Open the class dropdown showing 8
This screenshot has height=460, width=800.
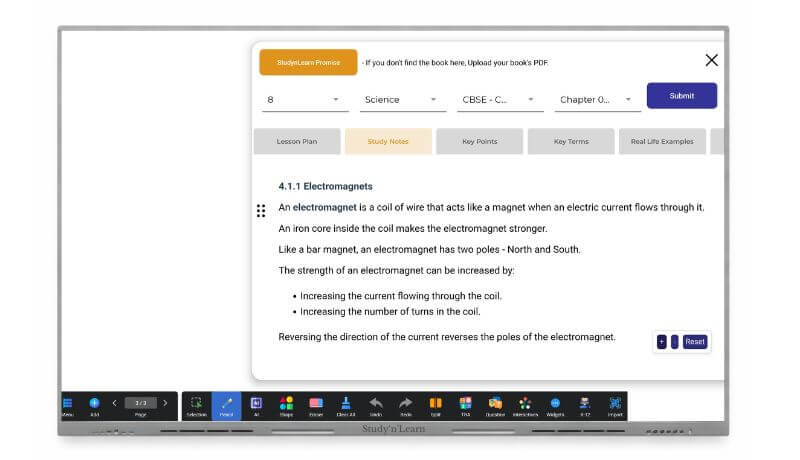pyautogui.click(x=305, y=99)
